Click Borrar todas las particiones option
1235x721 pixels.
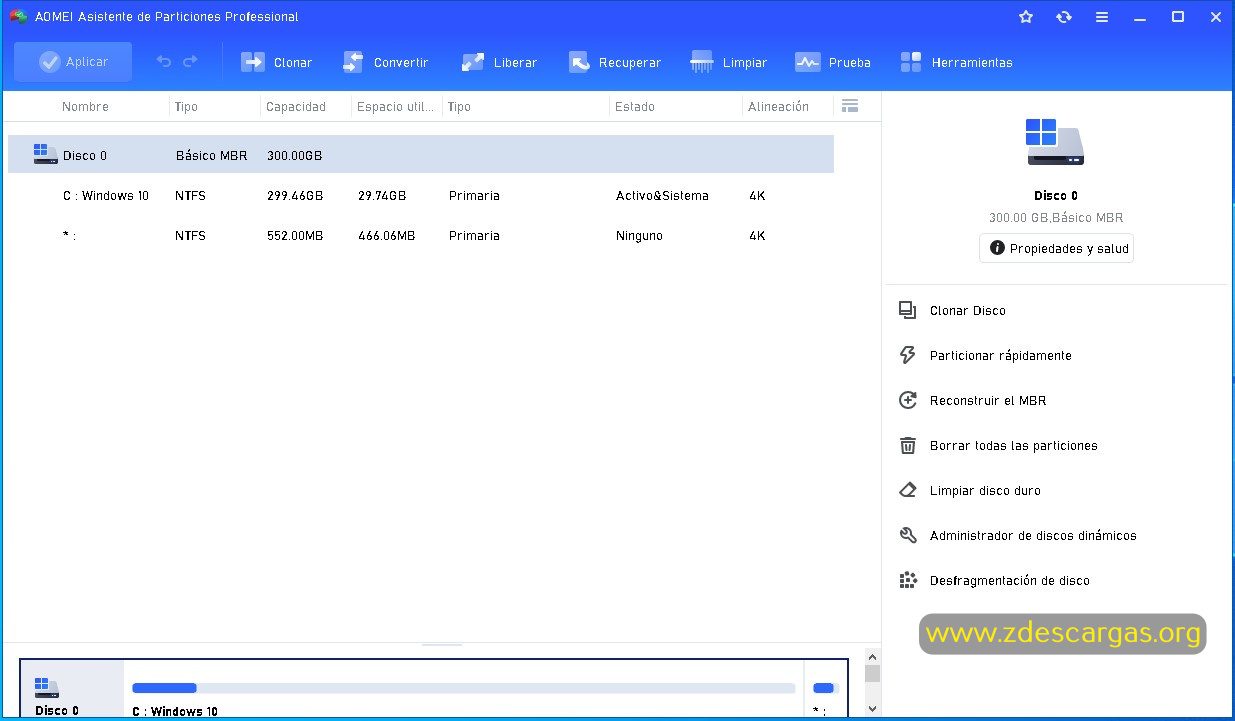tap(1013, 446)
